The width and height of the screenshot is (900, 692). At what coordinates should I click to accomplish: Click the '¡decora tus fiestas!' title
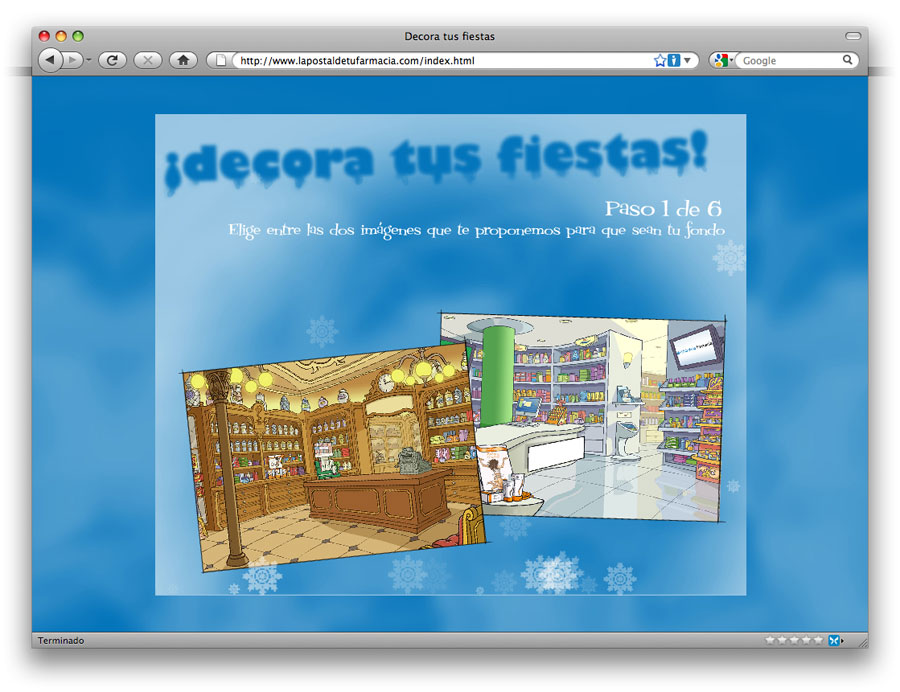tap(436, 161)
